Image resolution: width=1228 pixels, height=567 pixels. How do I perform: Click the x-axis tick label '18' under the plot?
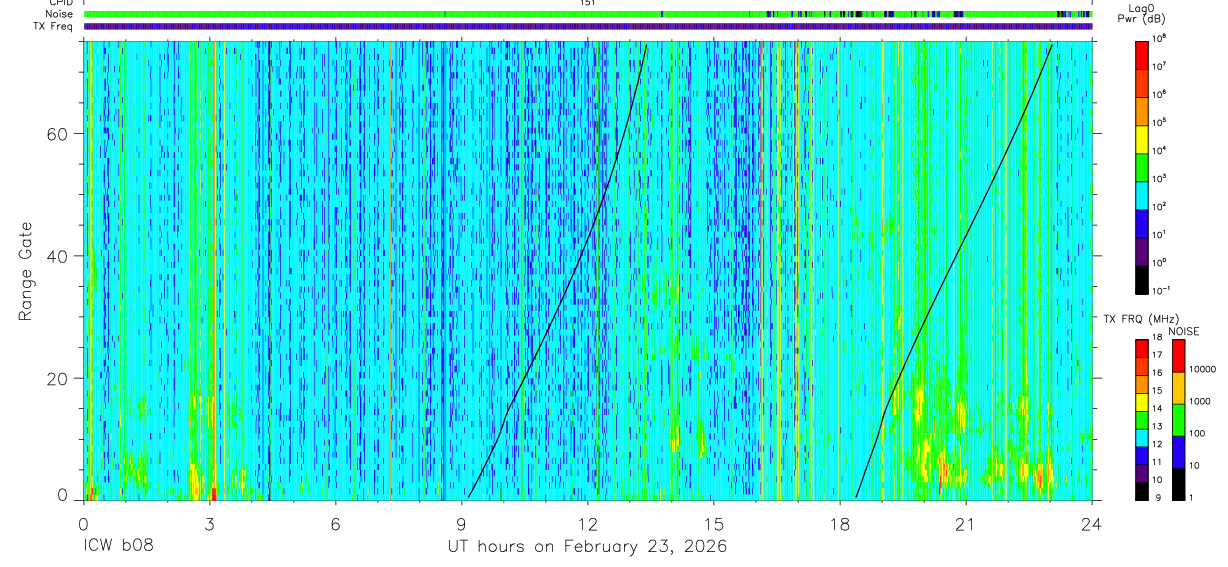pyautogui.click(x=840, y=523)
